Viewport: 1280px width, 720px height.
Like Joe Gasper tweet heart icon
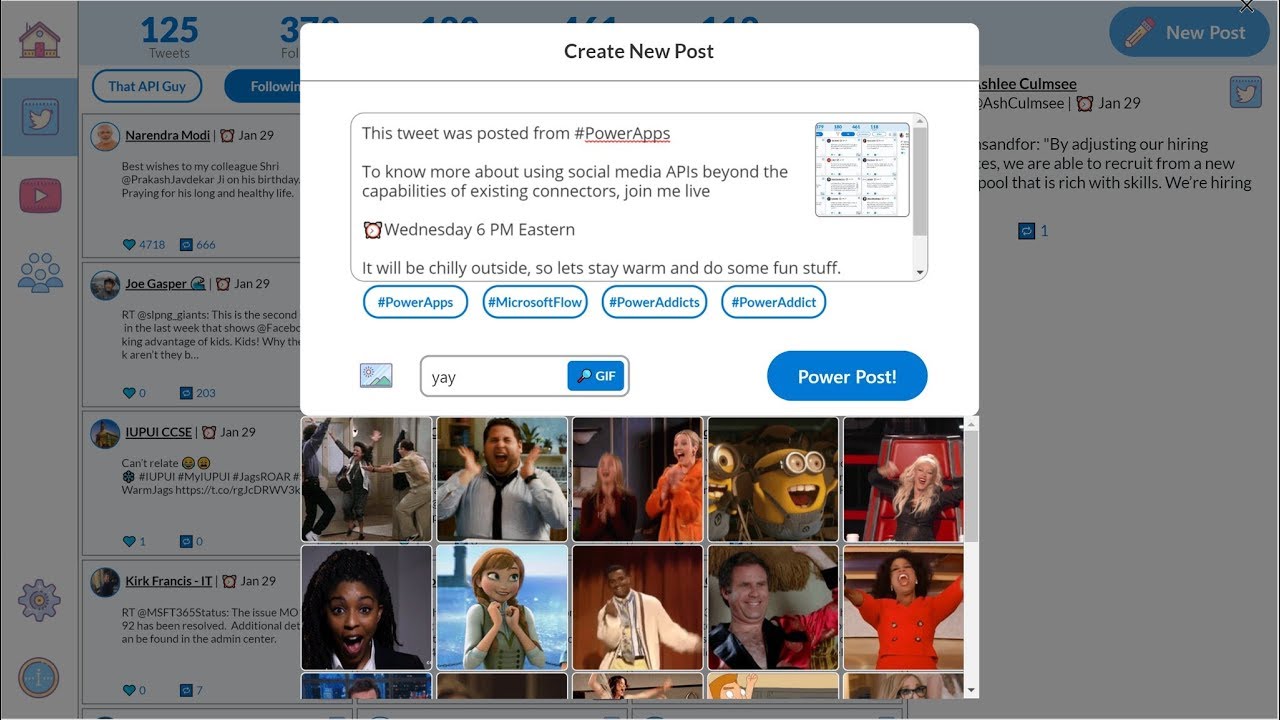129,393
